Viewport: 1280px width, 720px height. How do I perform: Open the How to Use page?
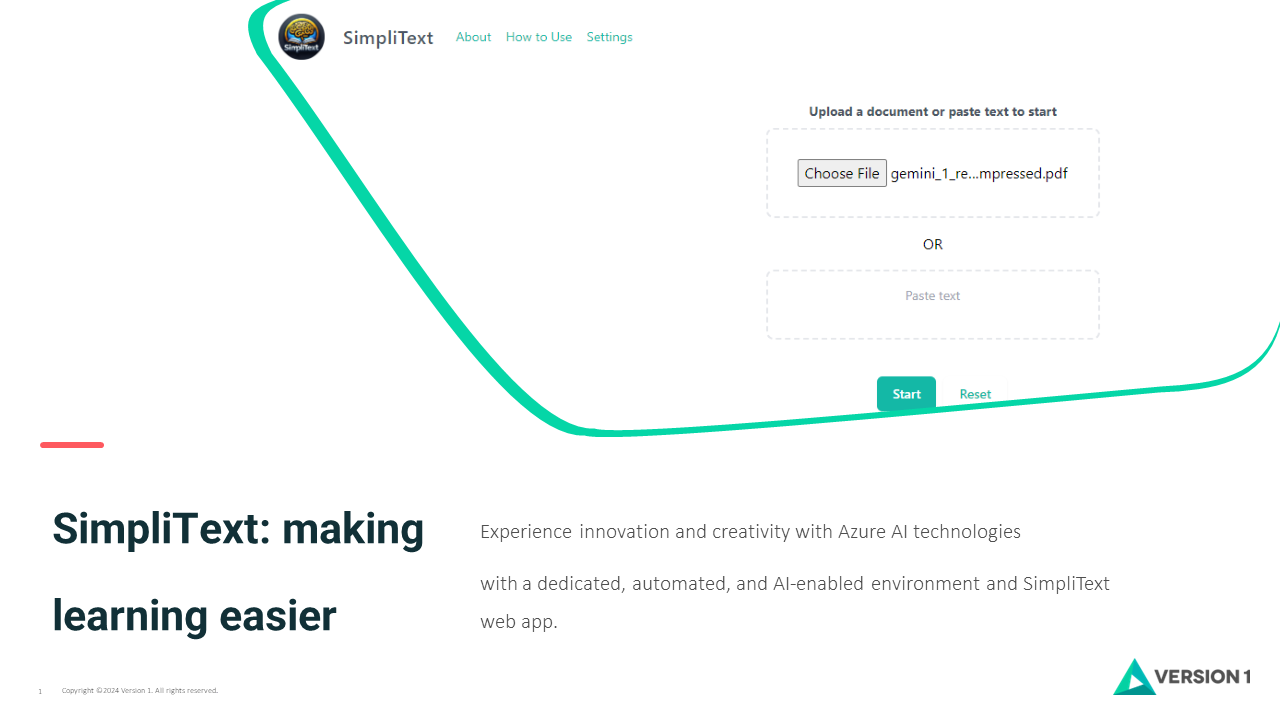(x=539, y=37)
